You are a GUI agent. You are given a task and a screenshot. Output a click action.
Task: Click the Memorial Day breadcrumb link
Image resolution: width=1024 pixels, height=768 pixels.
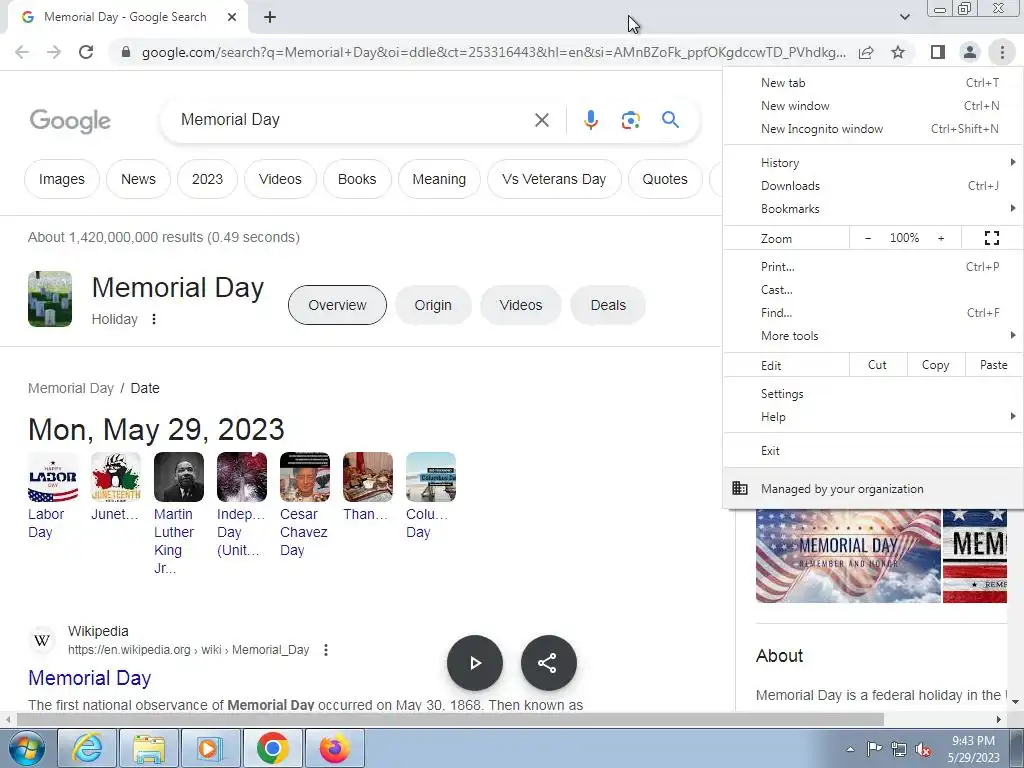[71, 388]
